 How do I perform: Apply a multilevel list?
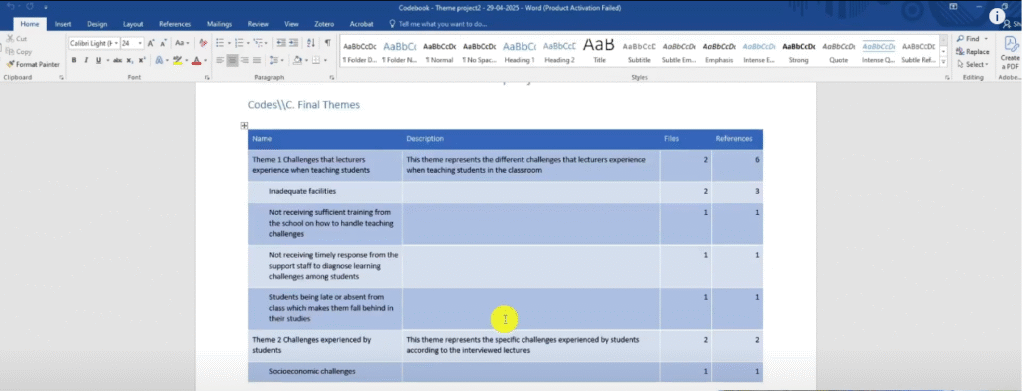tap(260, 43)
